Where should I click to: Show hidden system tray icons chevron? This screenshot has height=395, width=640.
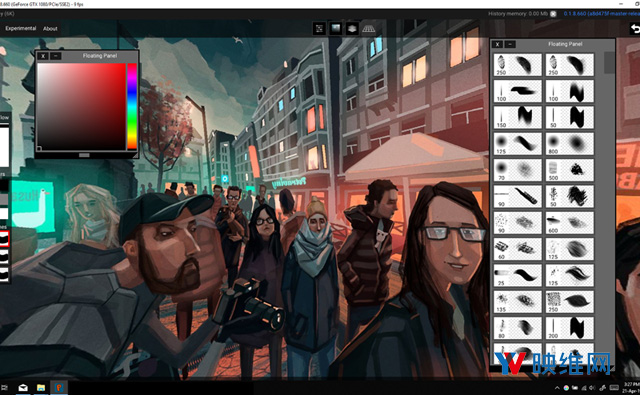point(557,388)
